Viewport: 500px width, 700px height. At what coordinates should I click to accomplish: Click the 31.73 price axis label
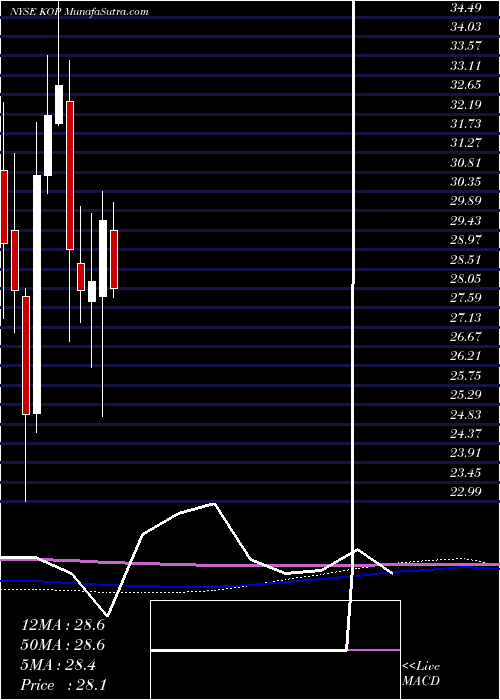click(466, 124)
